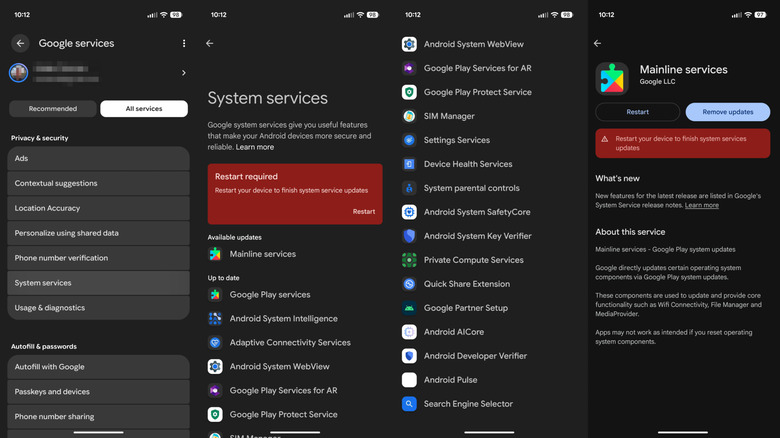Tap Device Health Services icon
780x438 pixels.
[409, 164]
